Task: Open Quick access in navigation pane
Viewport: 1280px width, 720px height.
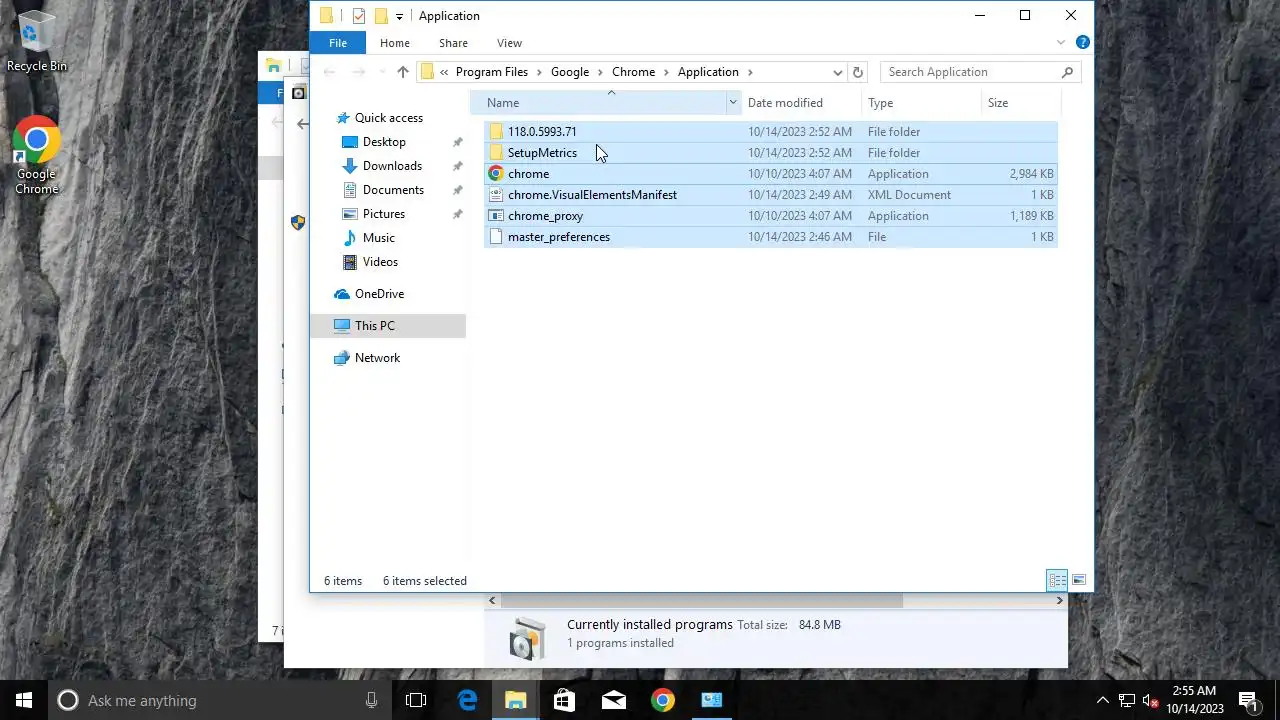Action: (x=388, y=118)
